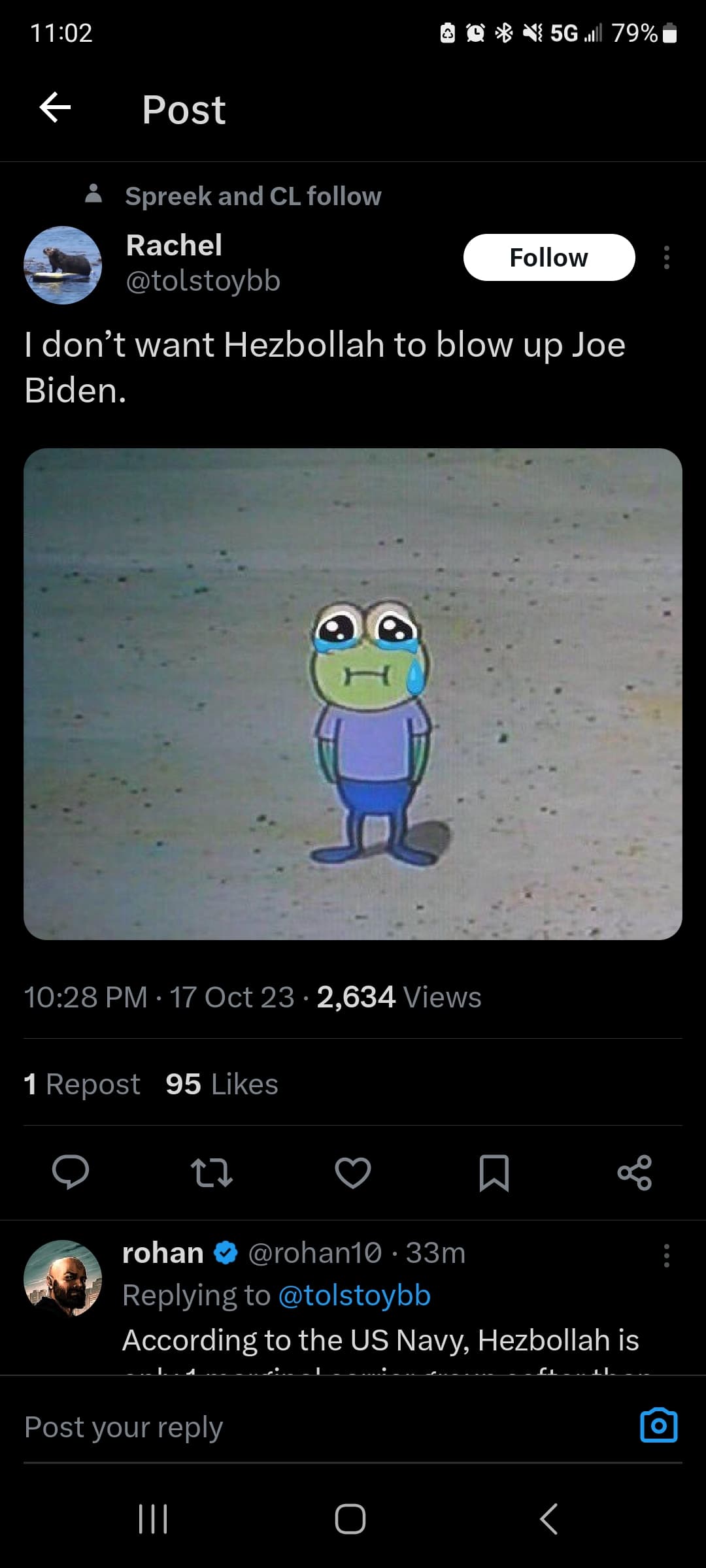Tap the Android recent apps button
Screen dimensions: 706x1568
pyautogui.click(x=154, y=1518)
